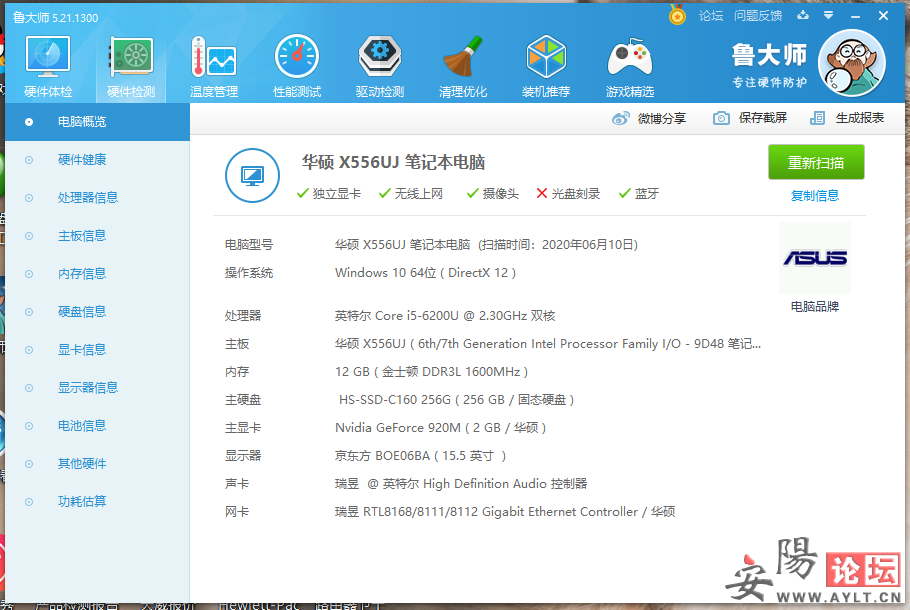Viewport: 910px width, 610px height.
Task: Click the ASUS brand logo thumbnail
Action: pyautogui.click(x=815, y=258)
